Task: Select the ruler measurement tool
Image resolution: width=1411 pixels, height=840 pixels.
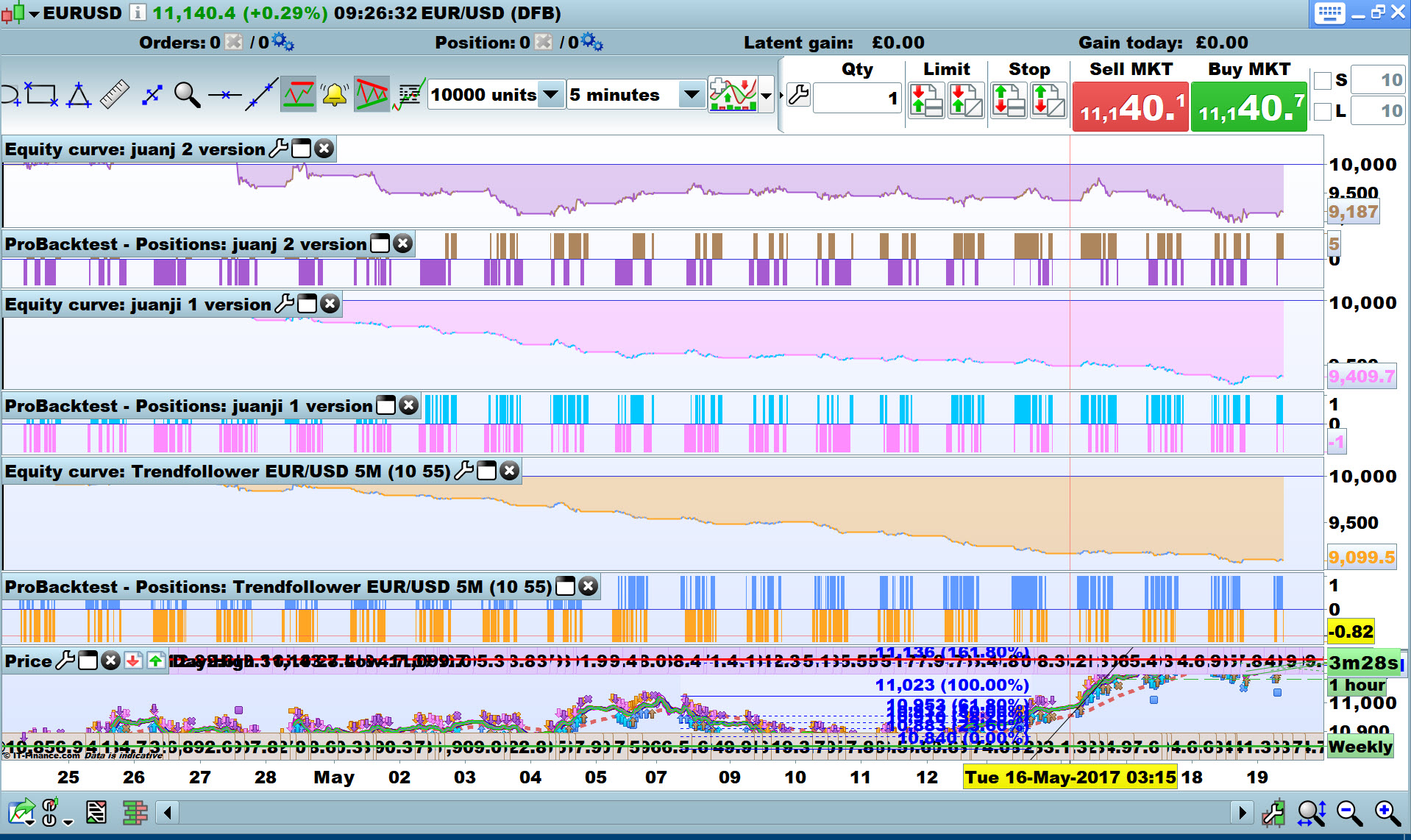Action: [114, 95]
